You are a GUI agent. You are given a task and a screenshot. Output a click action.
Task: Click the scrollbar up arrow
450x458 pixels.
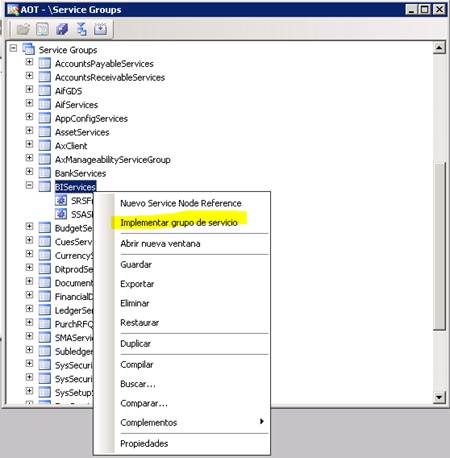pos(439,48)
